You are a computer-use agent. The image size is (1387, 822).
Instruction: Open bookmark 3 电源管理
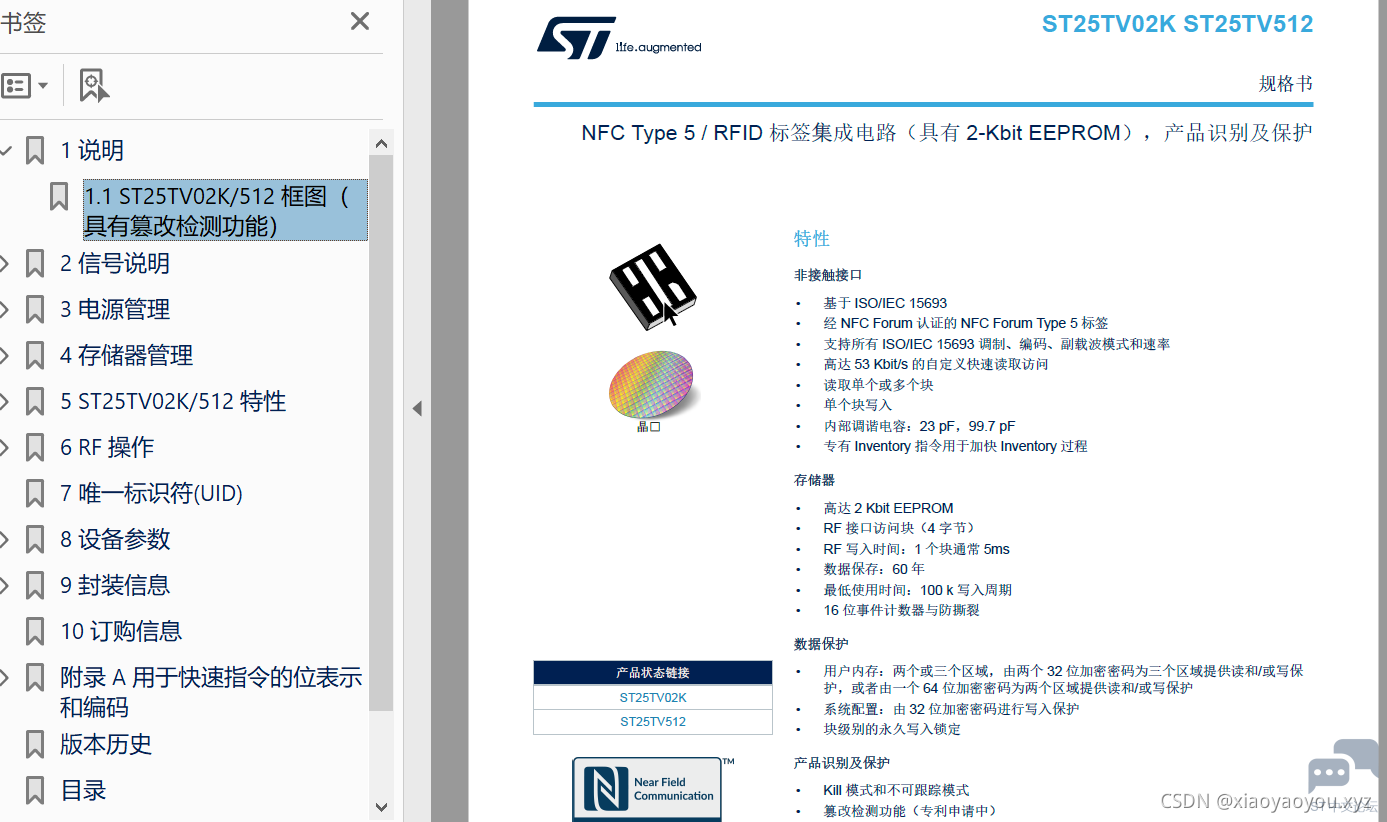[115, 310]
